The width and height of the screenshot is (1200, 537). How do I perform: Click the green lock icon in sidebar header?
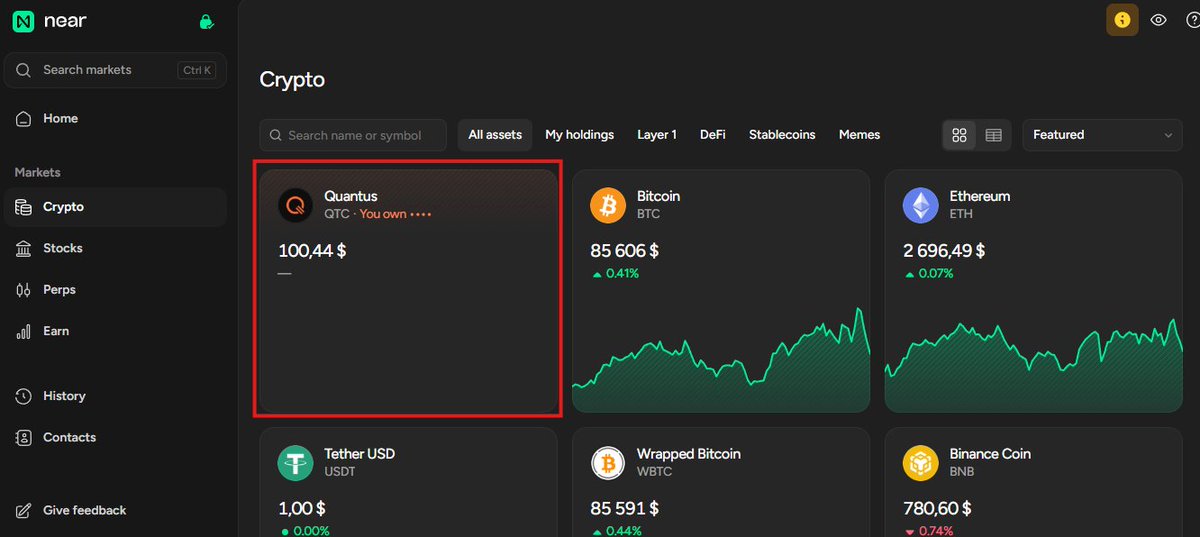206,21
